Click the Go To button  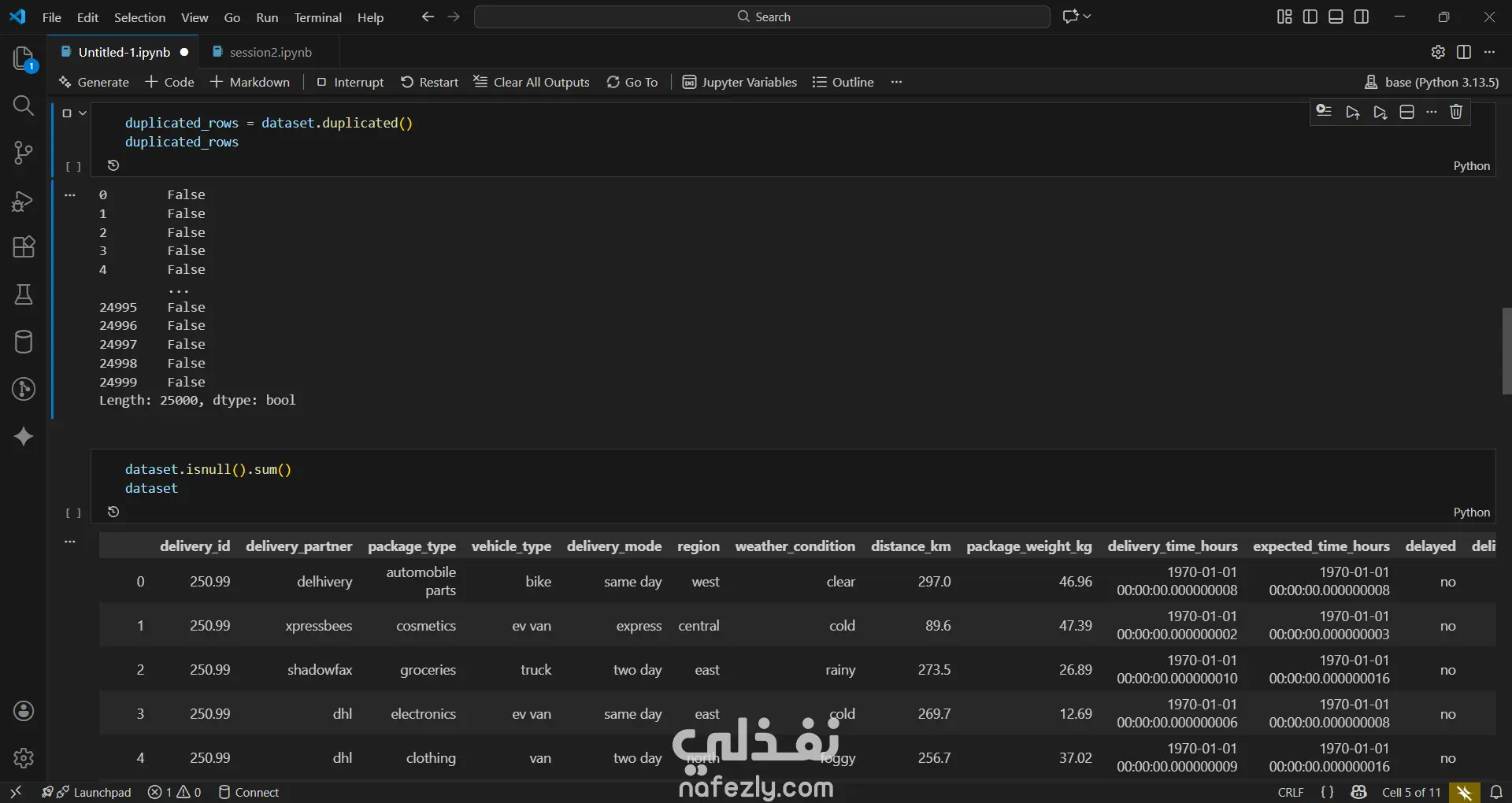click(632, 82)
